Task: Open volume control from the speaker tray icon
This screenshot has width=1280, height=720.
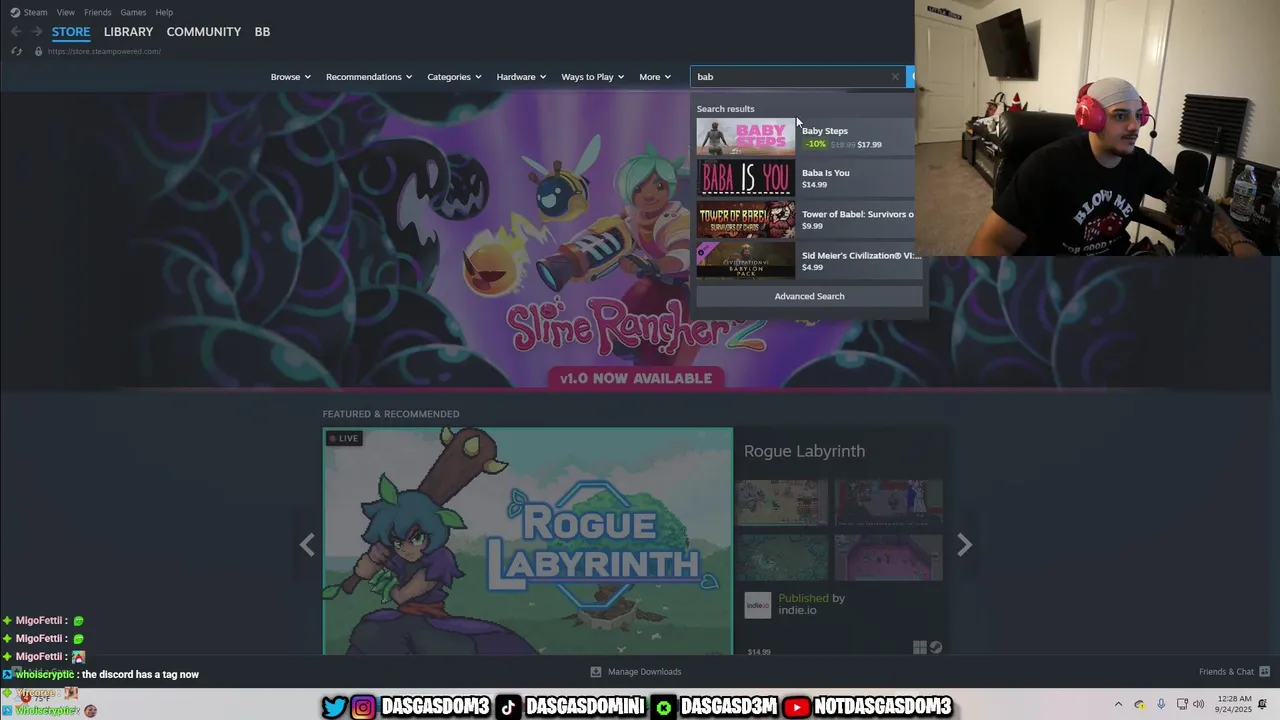Action: click(x=1198, y=704)
